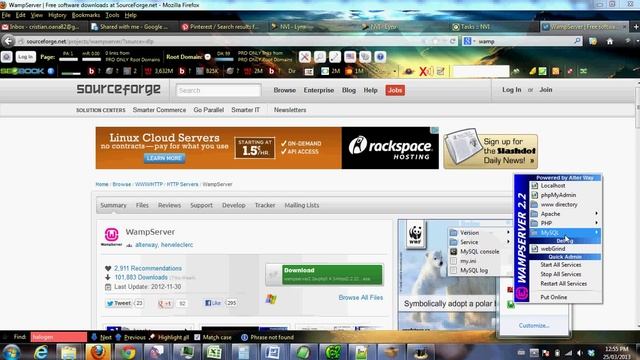640x360 pixels.
Task: Click the Windows Start orb
Action: point(11,352)
